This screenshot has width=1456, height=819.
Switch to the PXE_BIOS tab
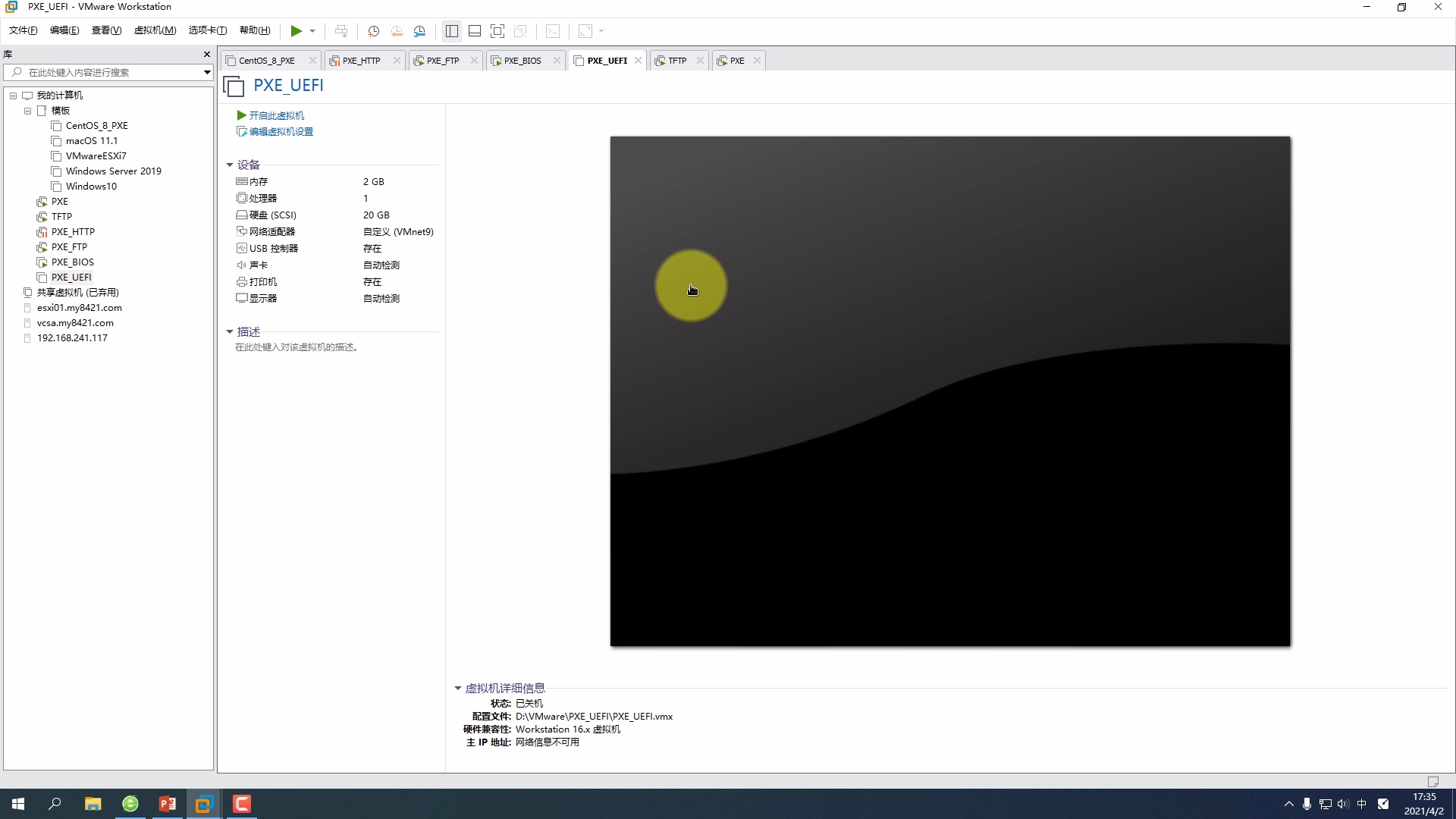[x=522, y=61]
